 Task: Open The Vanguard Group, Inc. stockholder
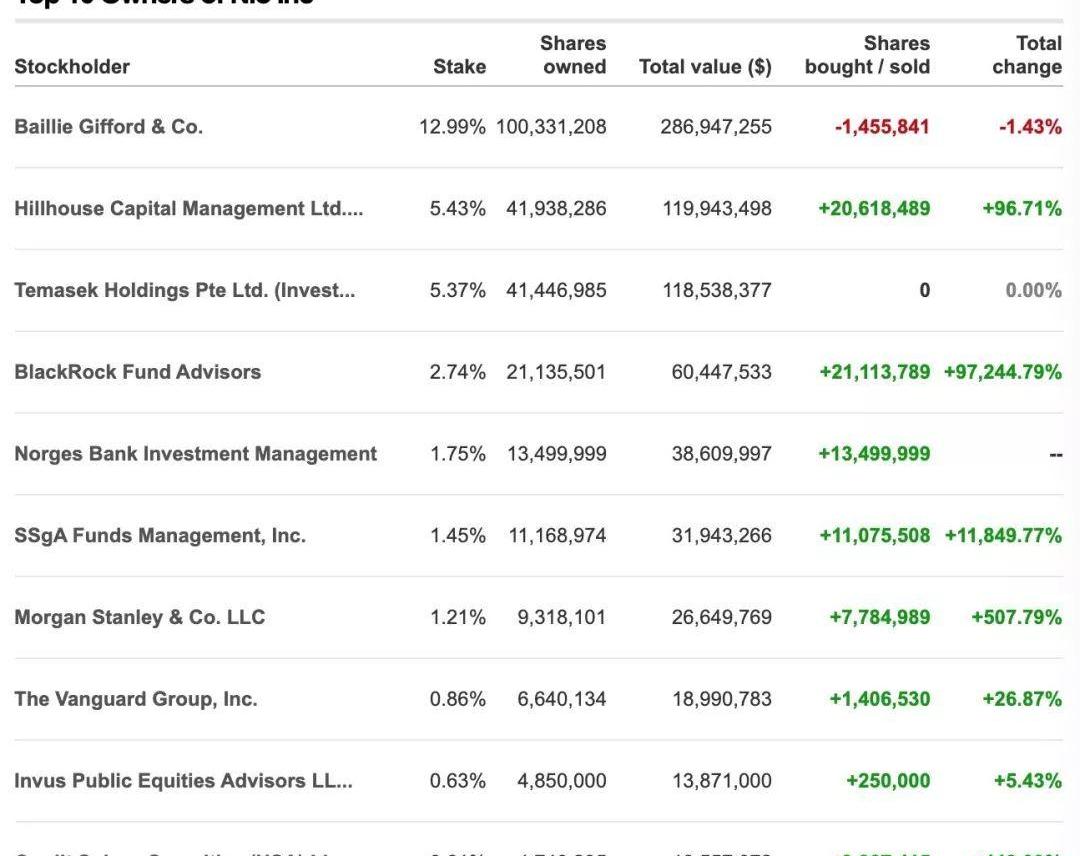136,699
